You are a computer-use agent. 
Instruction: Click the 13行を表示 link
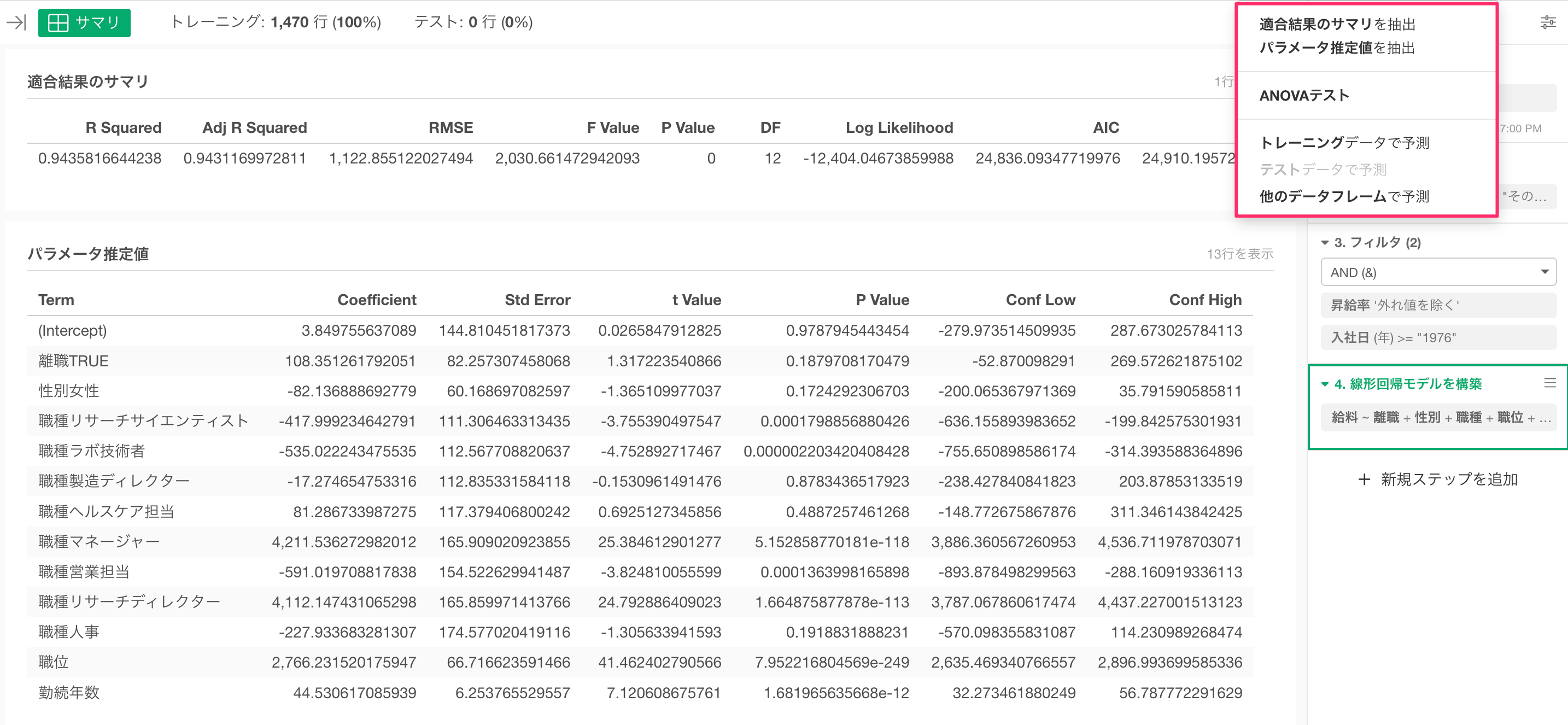click(x=1239, y=254)
